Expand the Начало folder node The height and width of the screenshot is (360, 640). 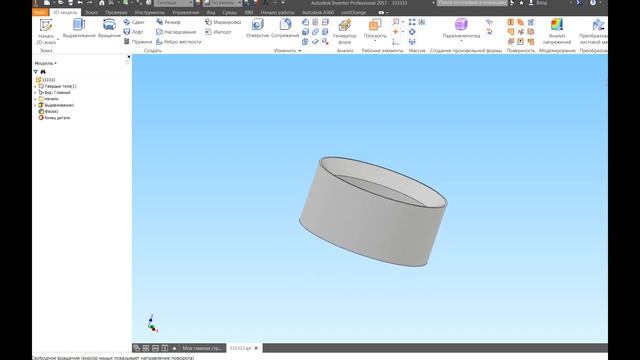35,99
